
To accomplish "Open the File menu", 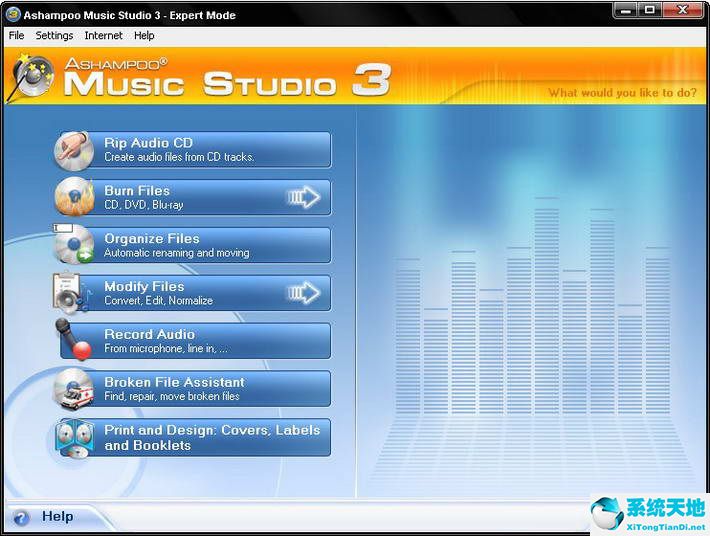I will pos(16,35).
